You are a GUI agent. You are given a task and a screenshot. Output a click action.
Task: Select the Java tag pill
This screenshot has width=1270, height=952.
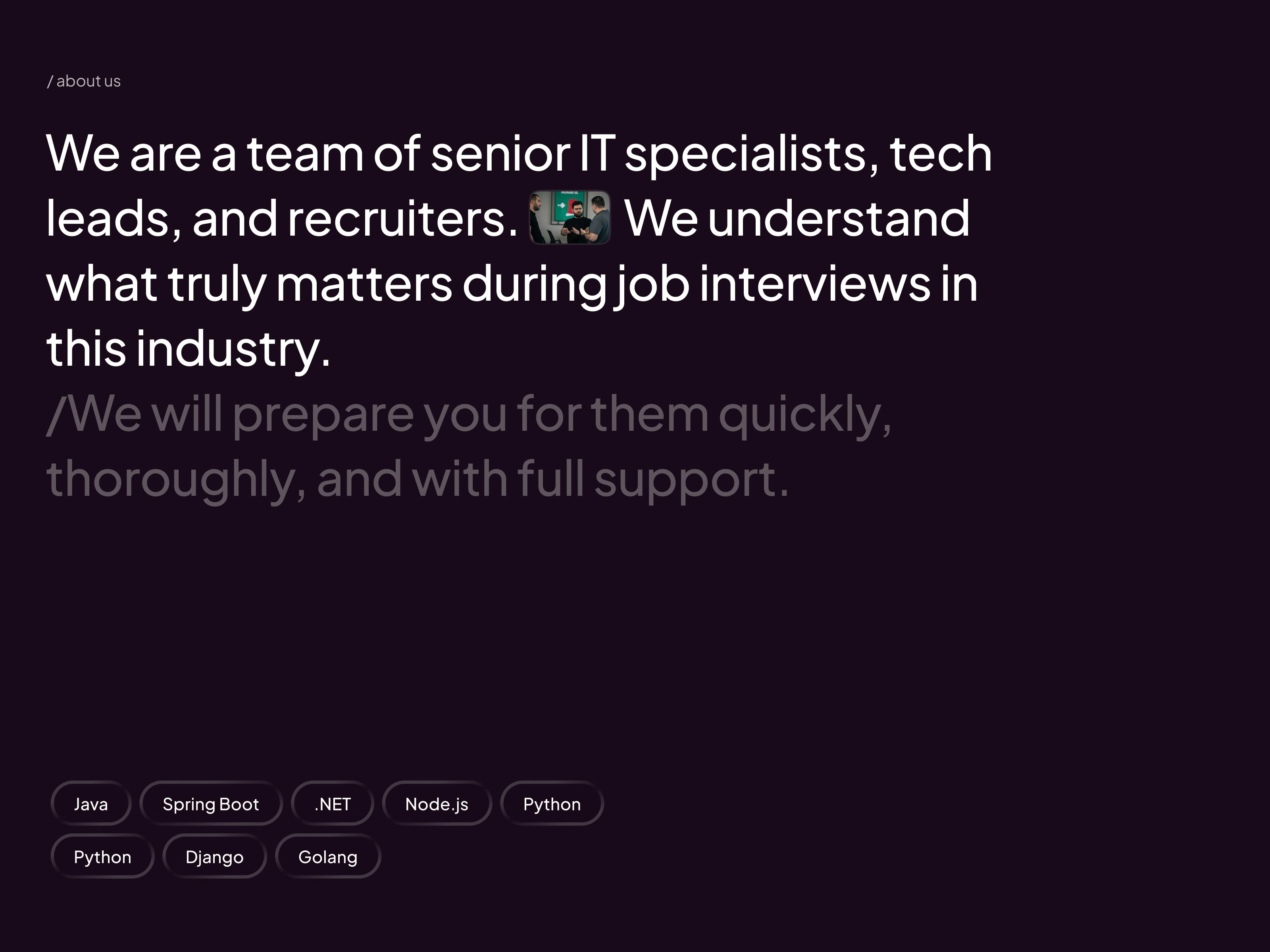(x=91, y=803)
